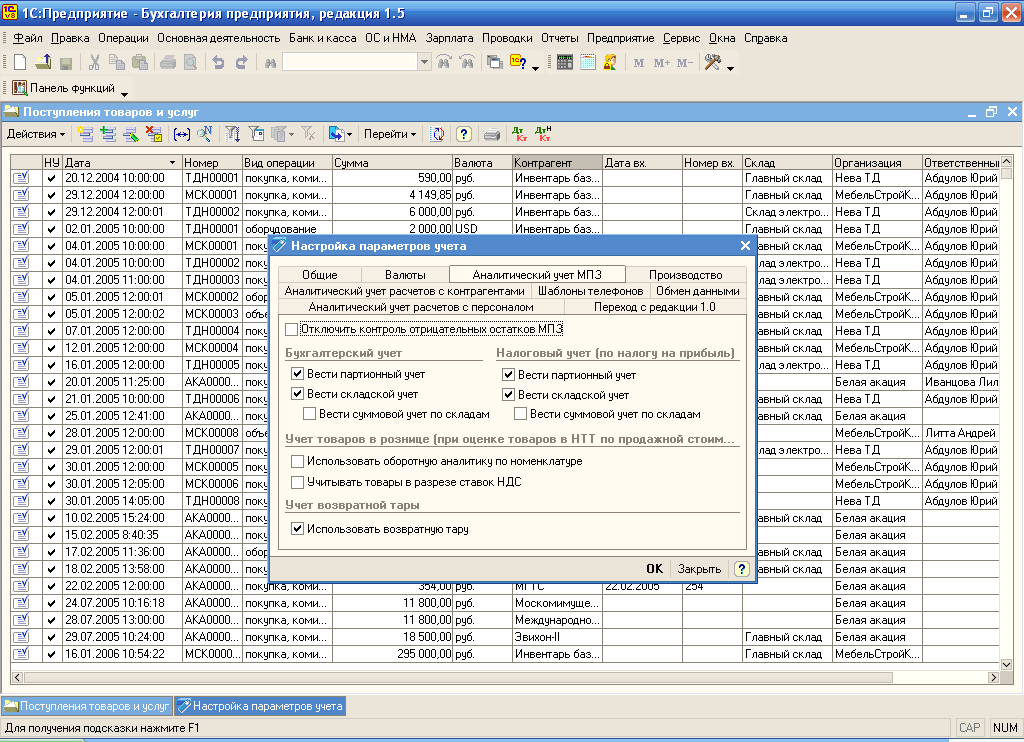Switch to the Валюты tab

405,275
